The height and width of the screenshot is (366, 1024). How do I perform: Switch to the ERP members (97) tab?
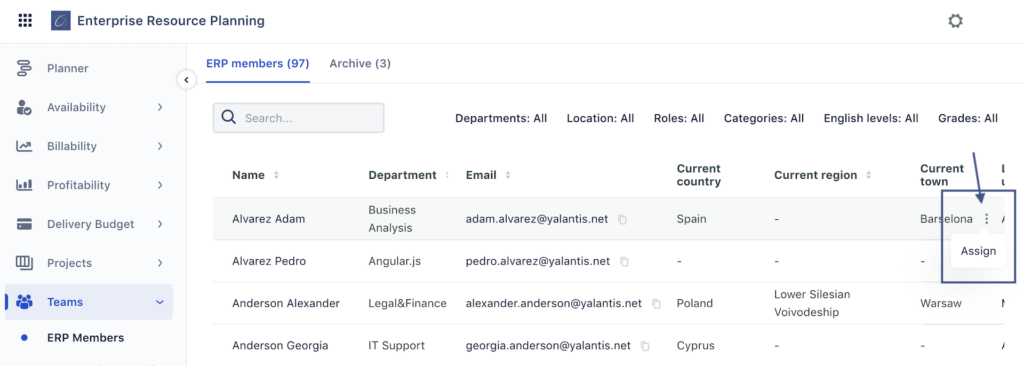(x=257, y=63)
